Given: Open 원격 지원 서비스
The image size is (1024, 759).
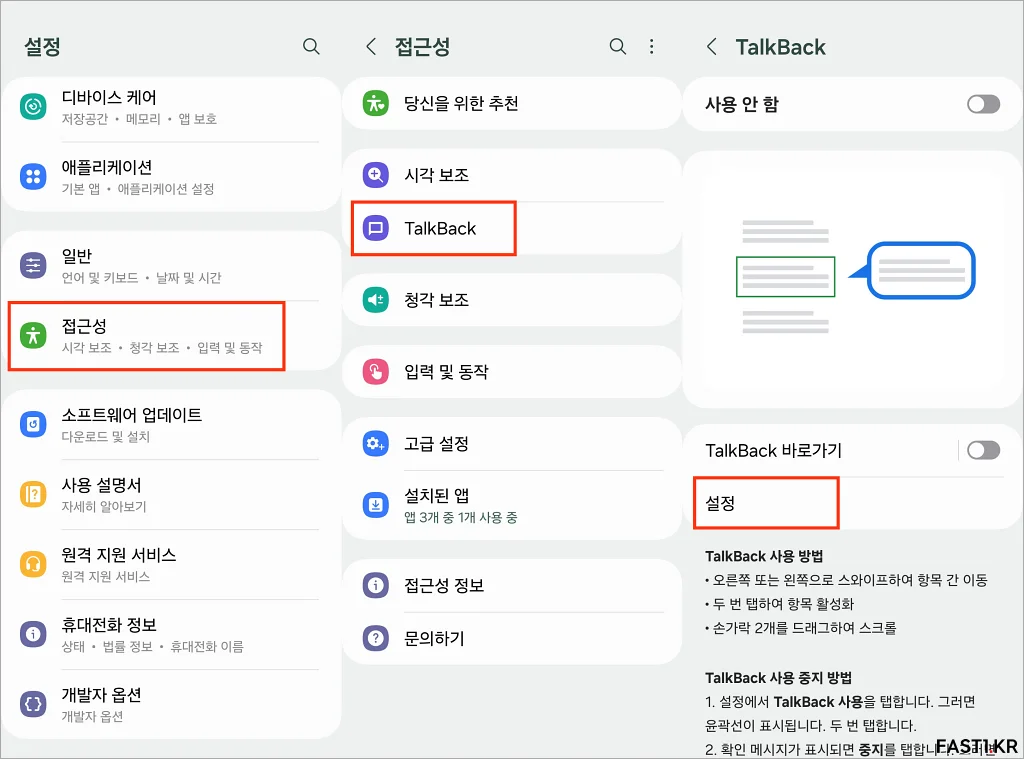Looking at the screenshot, I should pos(172,565).
